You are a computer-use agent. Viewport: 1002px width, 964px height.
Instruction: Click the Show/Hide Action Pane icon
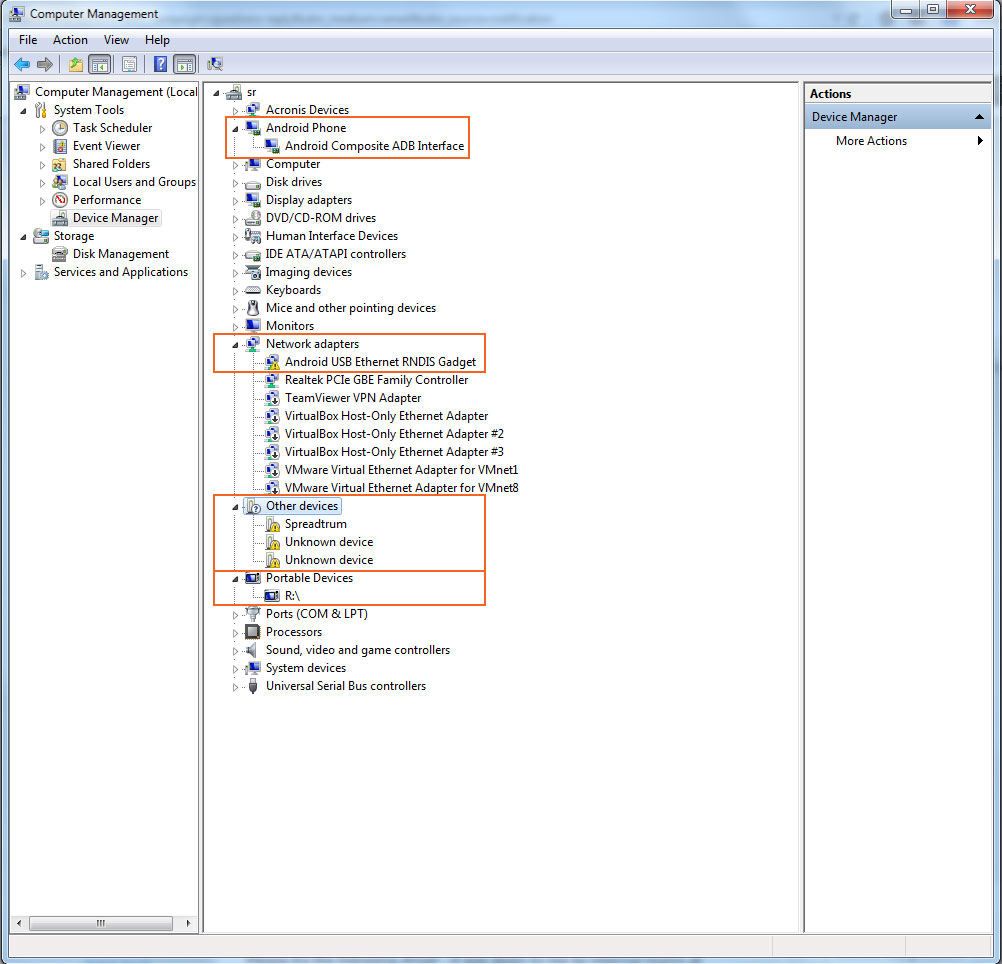click(184, 64)
